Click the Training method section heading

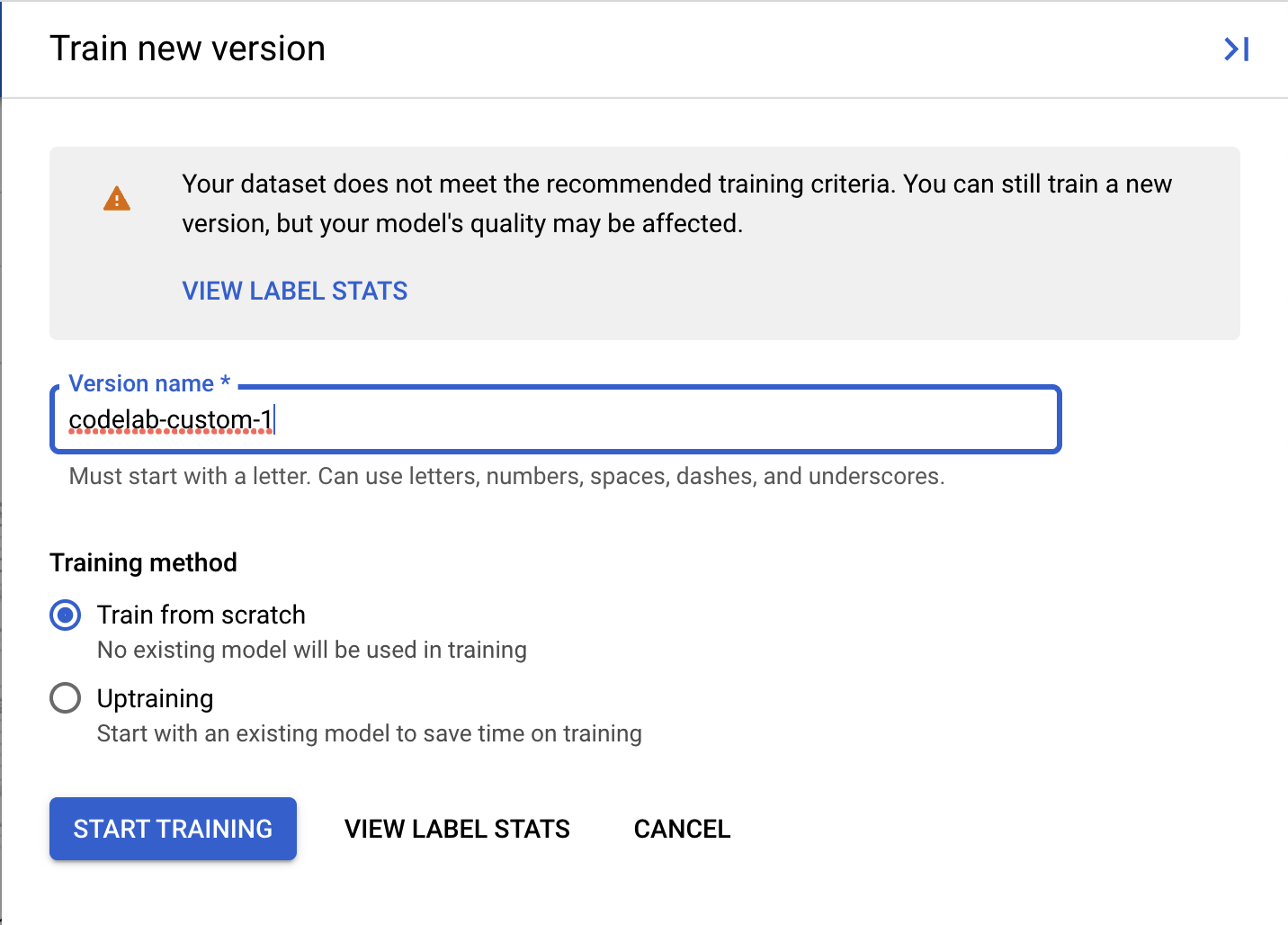[x=144, y=563]
